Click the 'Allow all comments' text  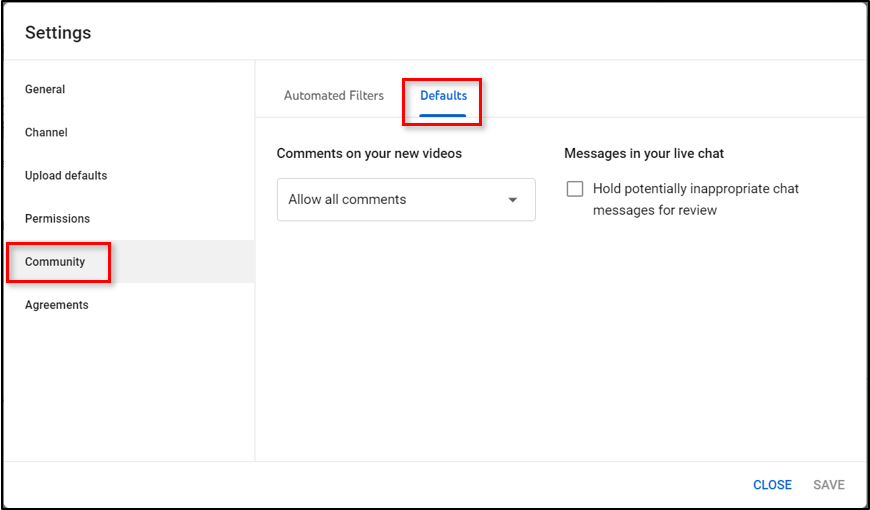[x=347, y=200]
